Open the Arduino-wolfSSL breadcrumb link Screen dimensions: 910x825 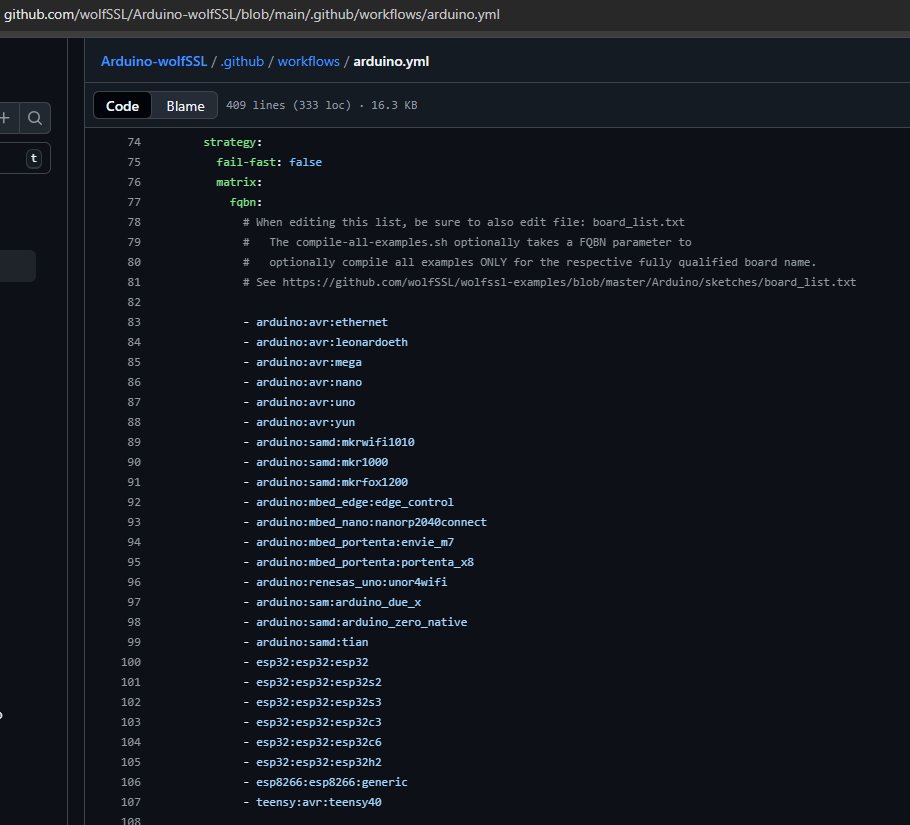point(154,61)
